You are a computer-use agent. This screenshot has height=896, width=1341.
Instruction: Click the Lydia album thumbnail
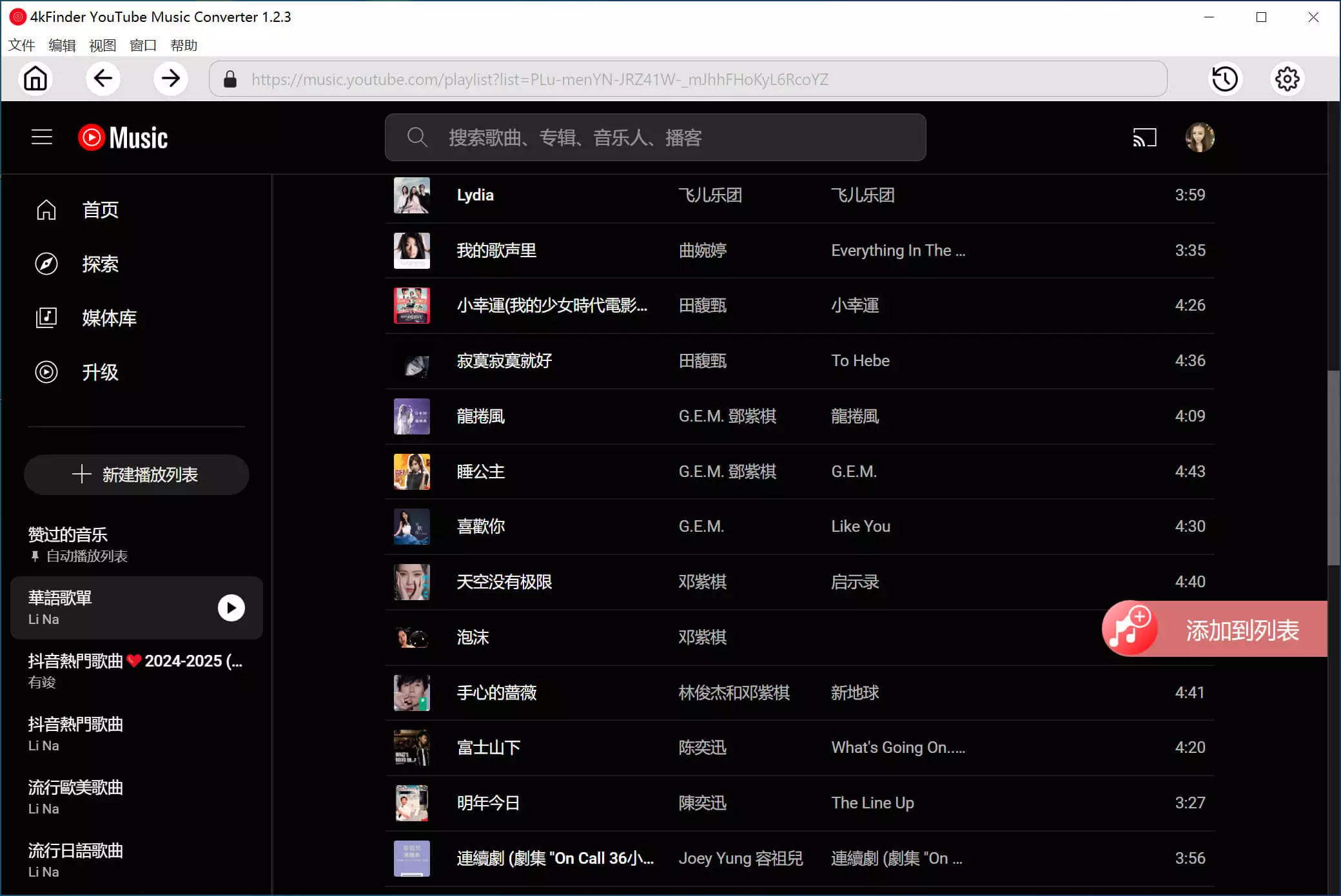[x=412, y=195]
